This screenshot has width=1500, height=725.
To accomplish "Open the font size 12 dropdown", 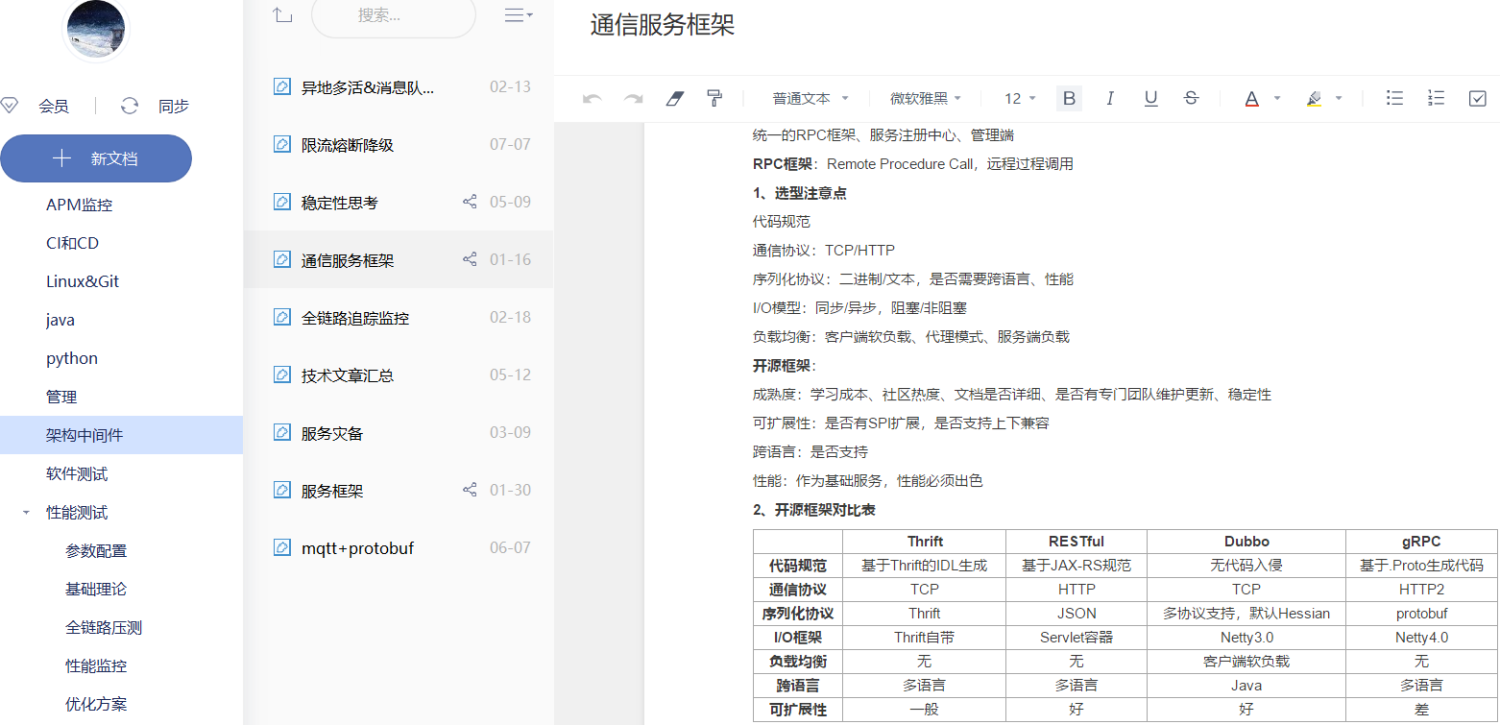I will [x=1020, y=98].
